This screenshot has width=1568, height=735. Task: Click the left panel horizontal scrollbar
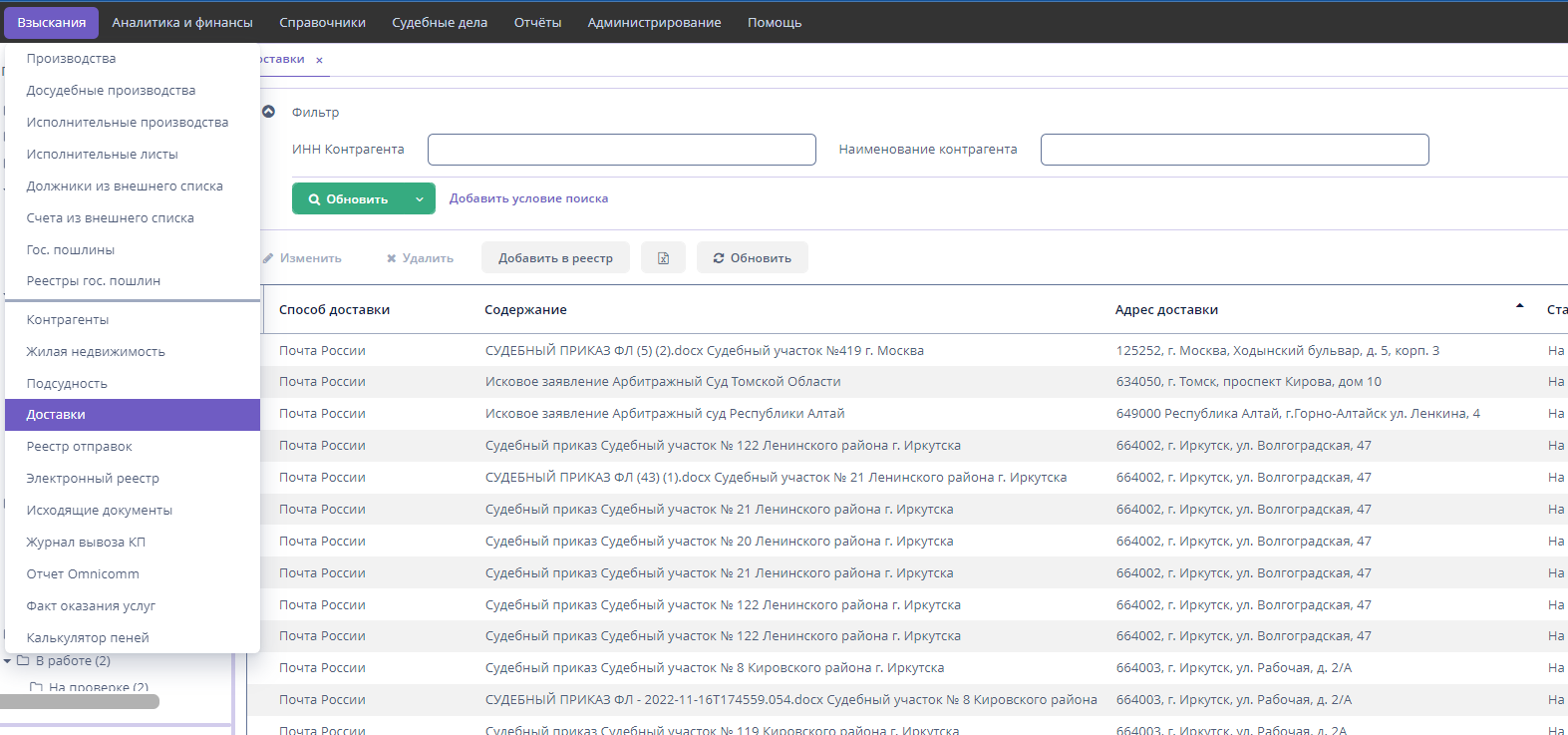[80, 702]
